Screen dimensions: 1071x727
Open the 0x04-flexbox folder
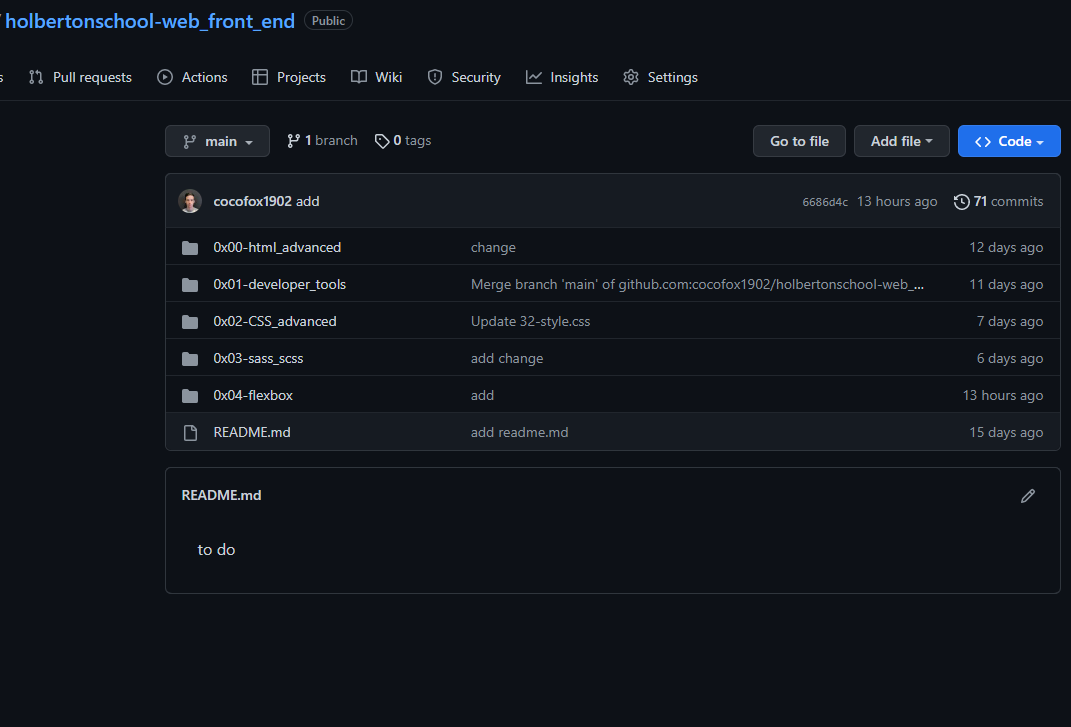tap(253, 395)
